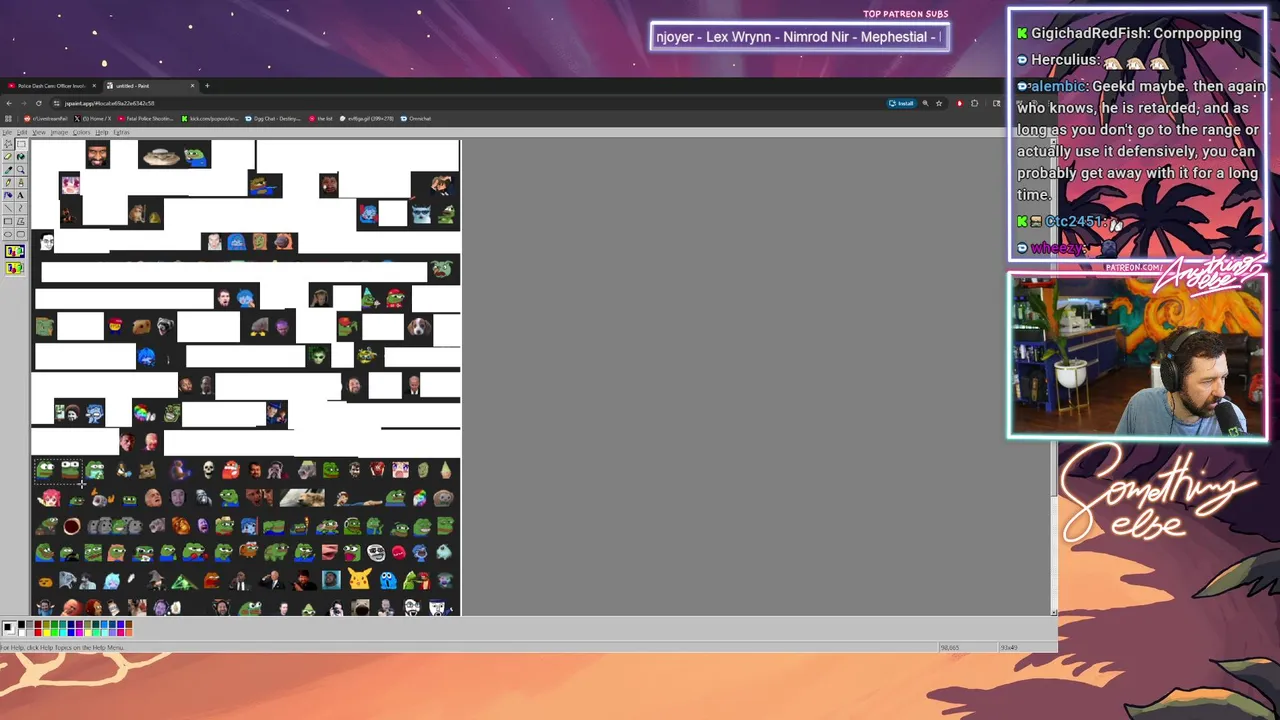Open the Image menu
The image size is (1280, 720).
(x=59, y=132)
